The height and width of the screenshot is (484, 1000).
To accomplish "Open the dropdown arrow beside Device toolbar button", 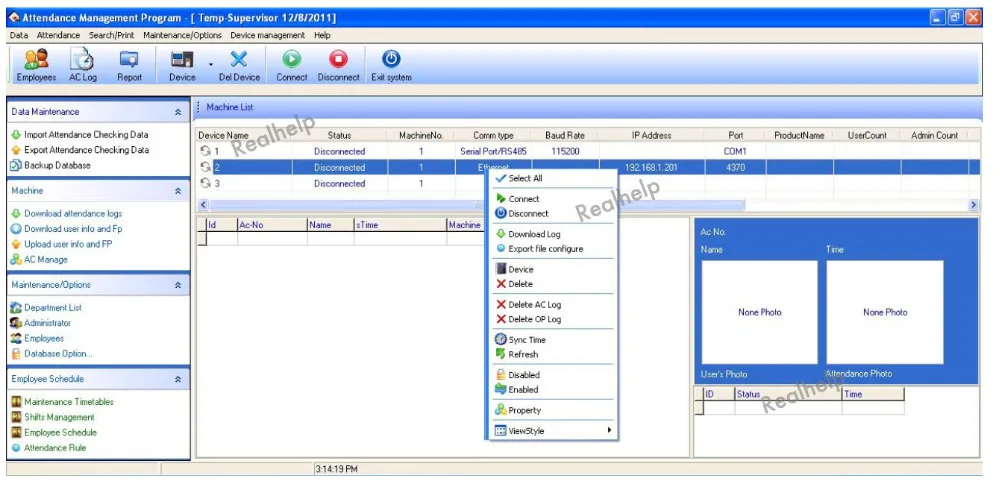I will (x=210, y=64).
